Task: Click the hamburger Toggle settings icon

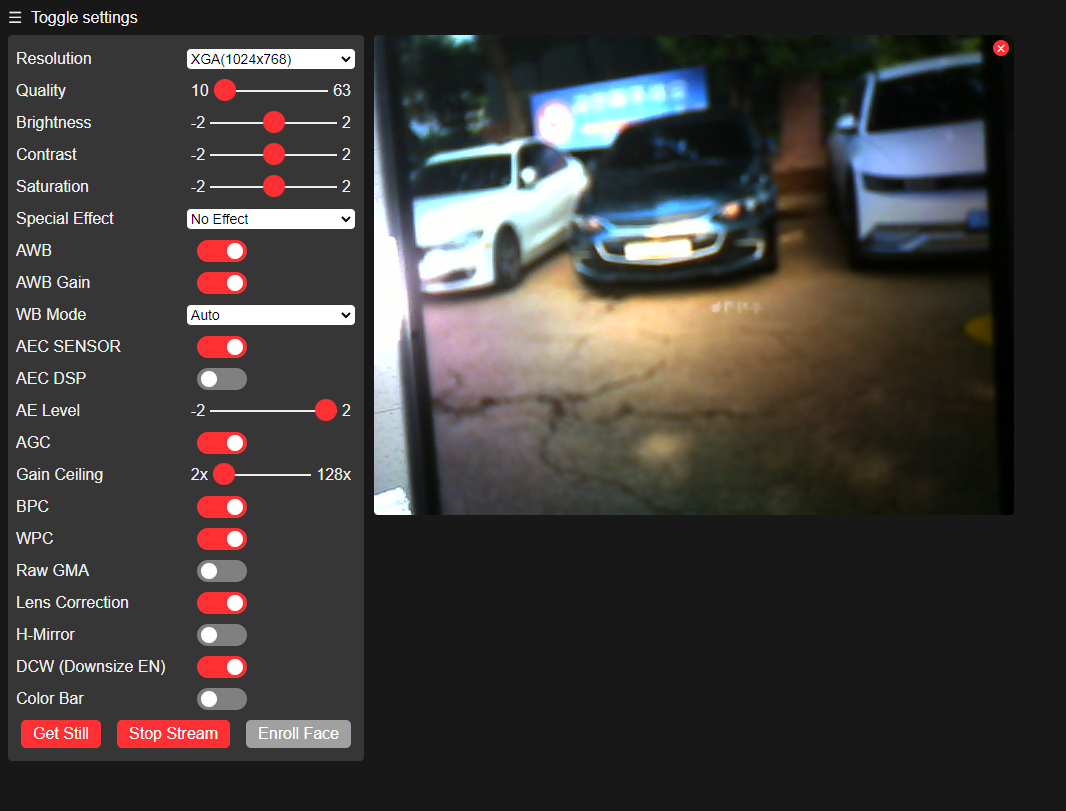Action: pyautogui.click(x=15, y=18)
